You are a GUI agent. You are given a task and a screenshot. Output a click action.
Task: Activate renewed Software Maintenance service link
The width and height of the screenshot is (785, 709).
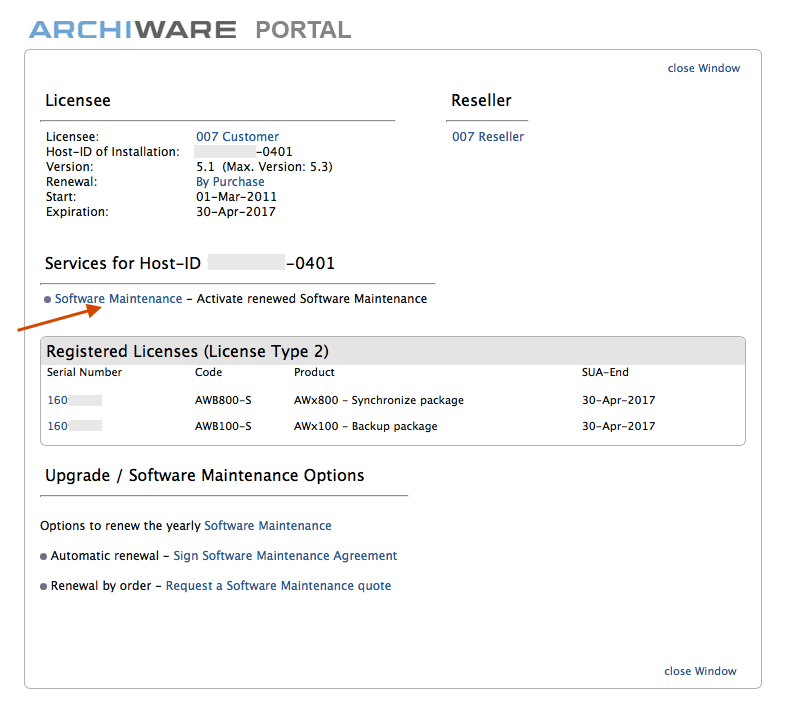pos(118,299)
